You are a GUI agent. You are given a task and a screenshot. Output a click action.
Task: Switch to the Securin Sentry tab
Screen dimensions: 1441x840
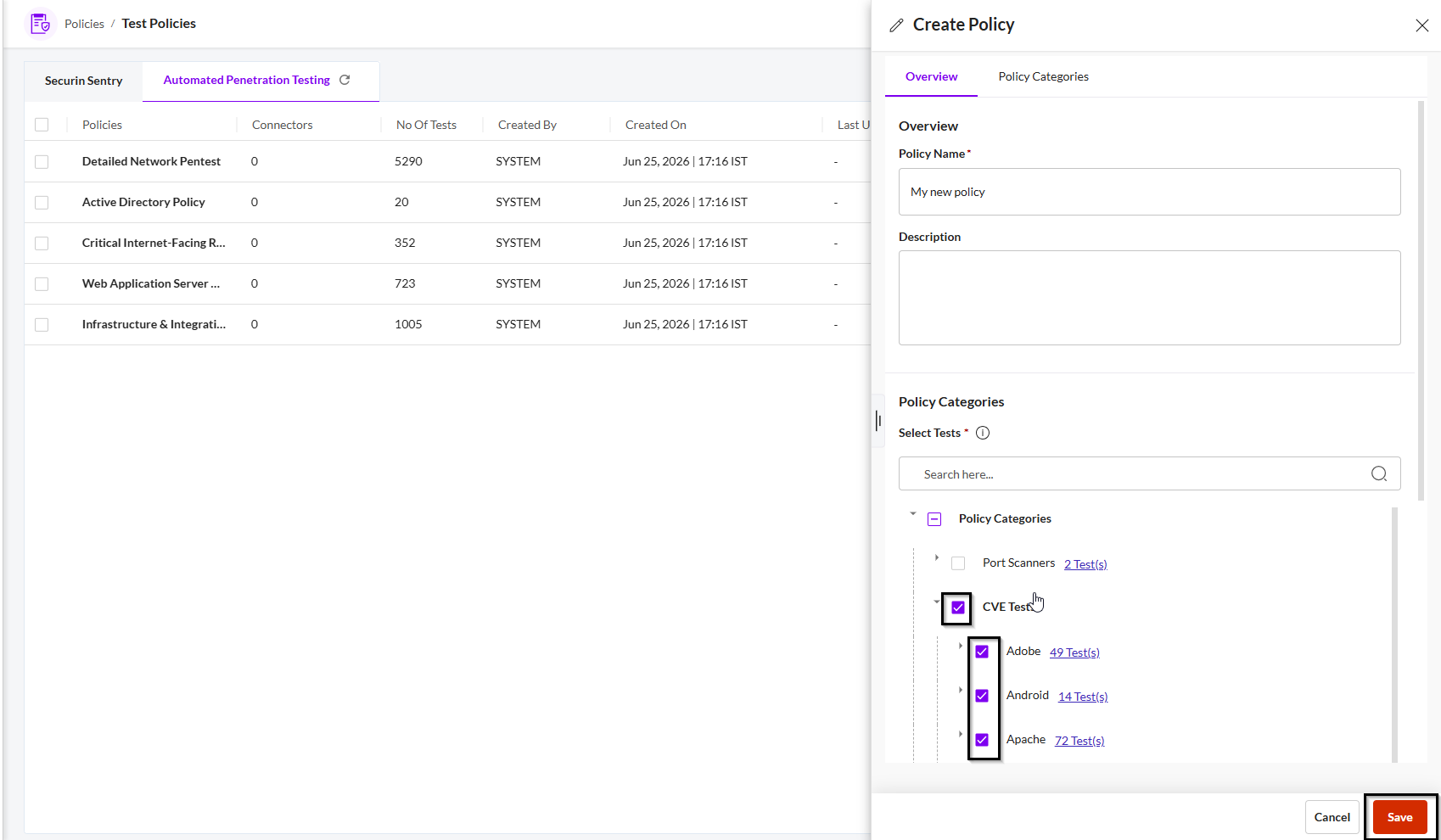click(x=83, y=81)
